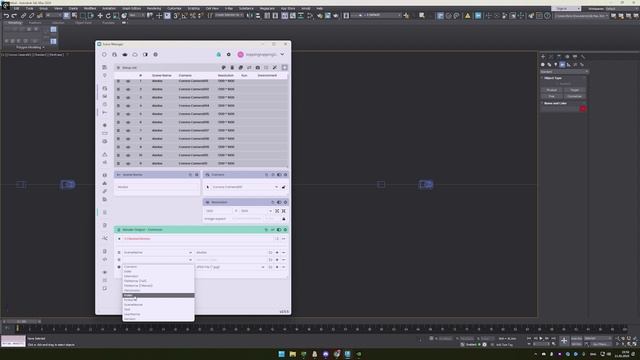Click the Play Animation button
The height and width of the screenshot is (360, 640).
[541, 338]
